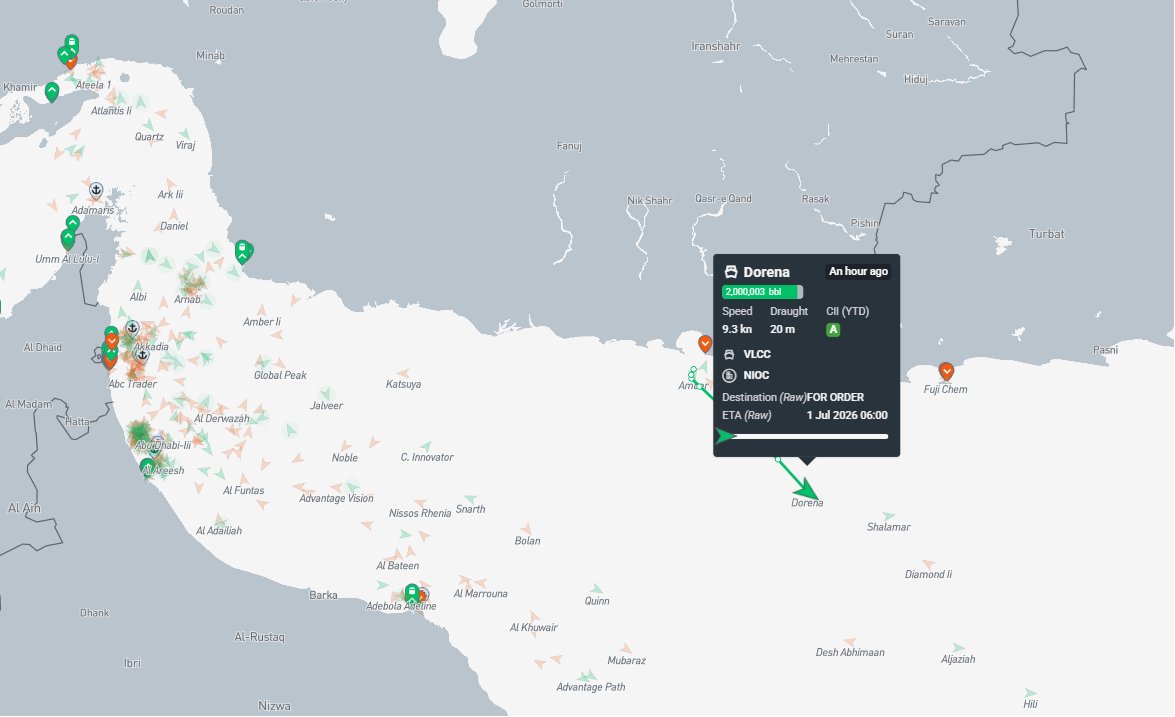
Task: Click the Snarth vessel arrow
Action: coord(470,498)
